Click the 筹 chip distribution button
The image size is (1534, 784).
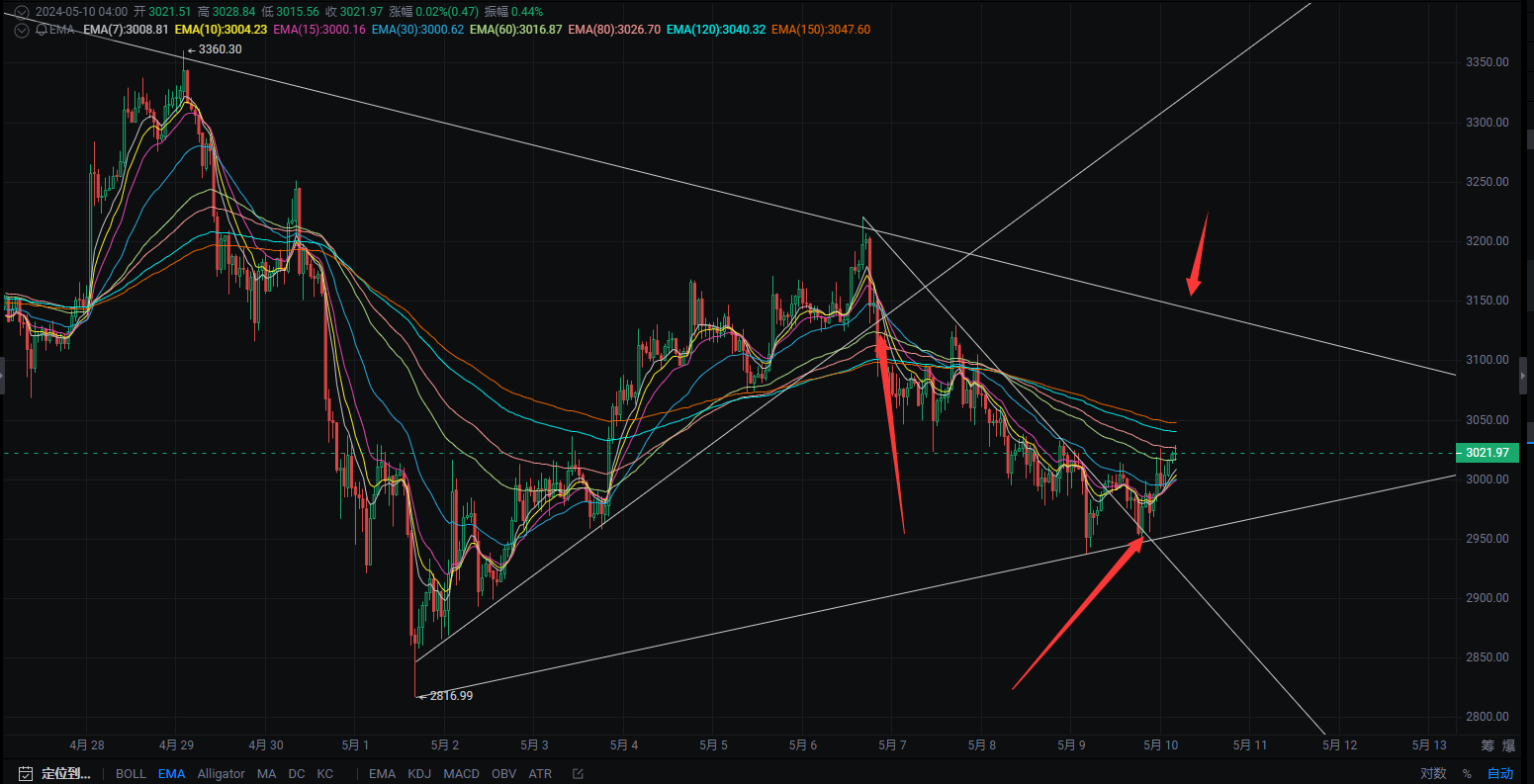(x=1489, y=745)
